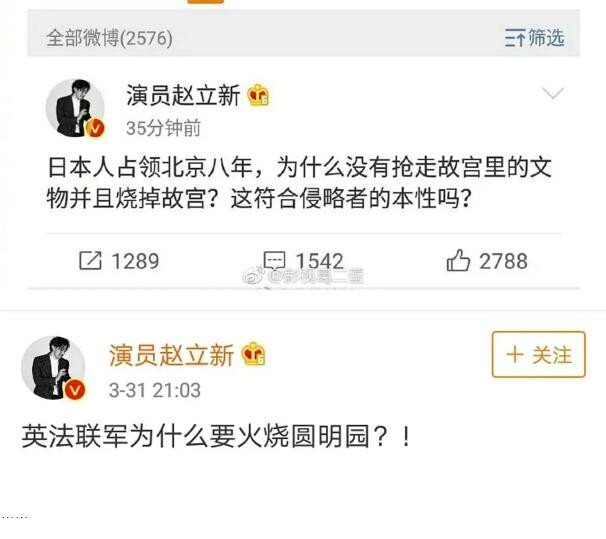Open the 筛选 filter options
Viewport: 606px width, 539px height.
535,38
